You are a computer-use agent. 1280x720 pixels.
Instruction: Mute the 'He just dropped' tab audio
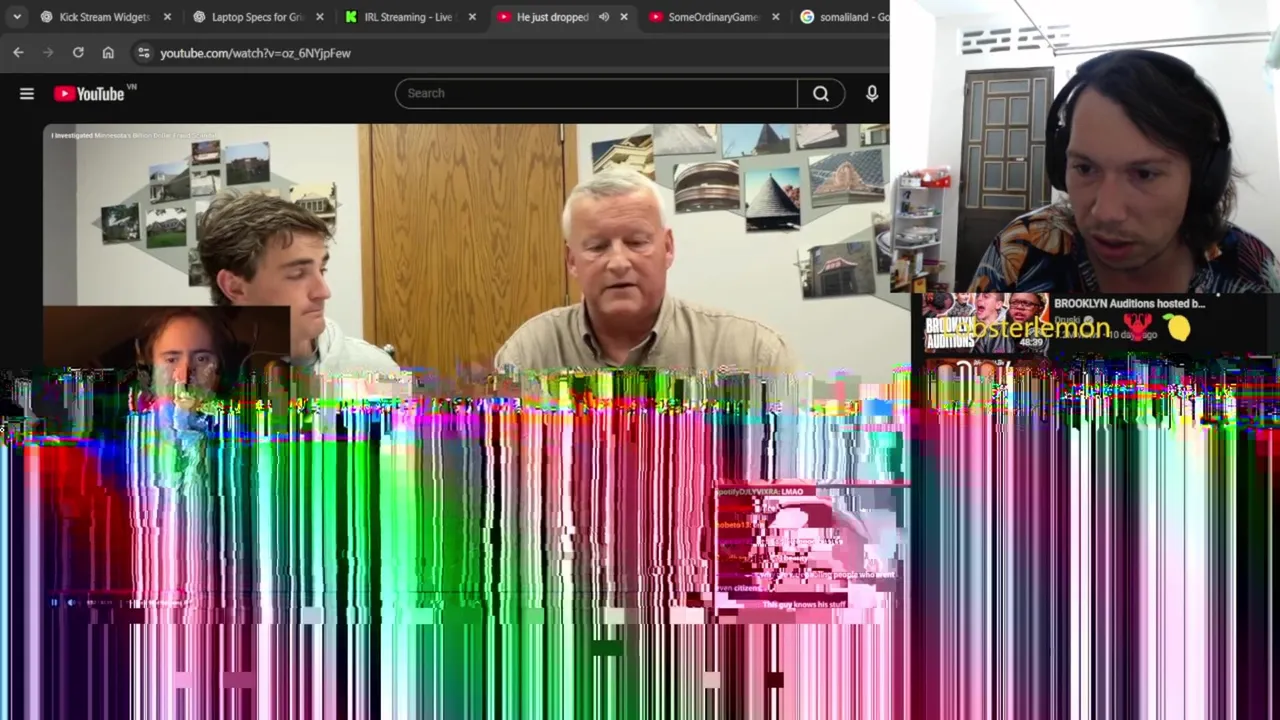[x=604, y=17]
